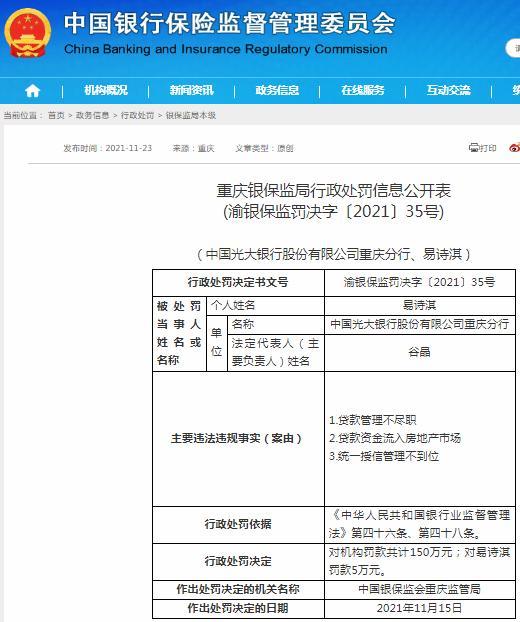520x622 pixels.
Task: Open the 政务信息 menu
Action: pos(277,90)
